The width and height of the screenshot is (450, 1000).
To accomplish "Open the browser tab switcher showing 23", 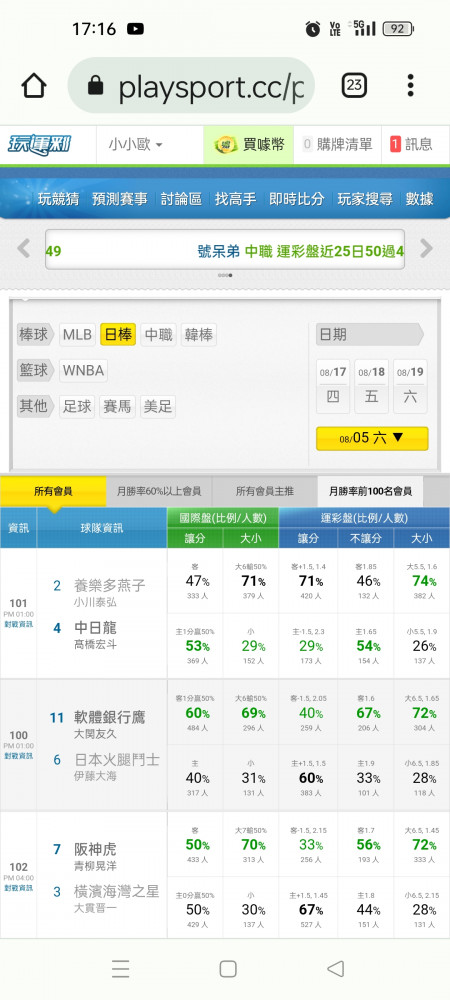I will pos(354,85).
